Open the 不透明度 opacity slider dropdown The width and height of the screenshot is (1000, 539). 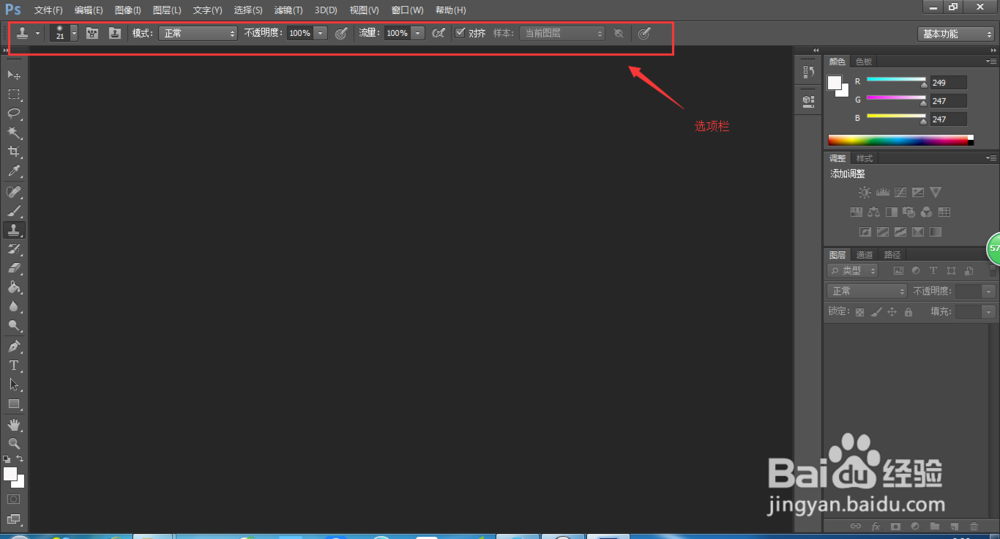tap(320, 33)
